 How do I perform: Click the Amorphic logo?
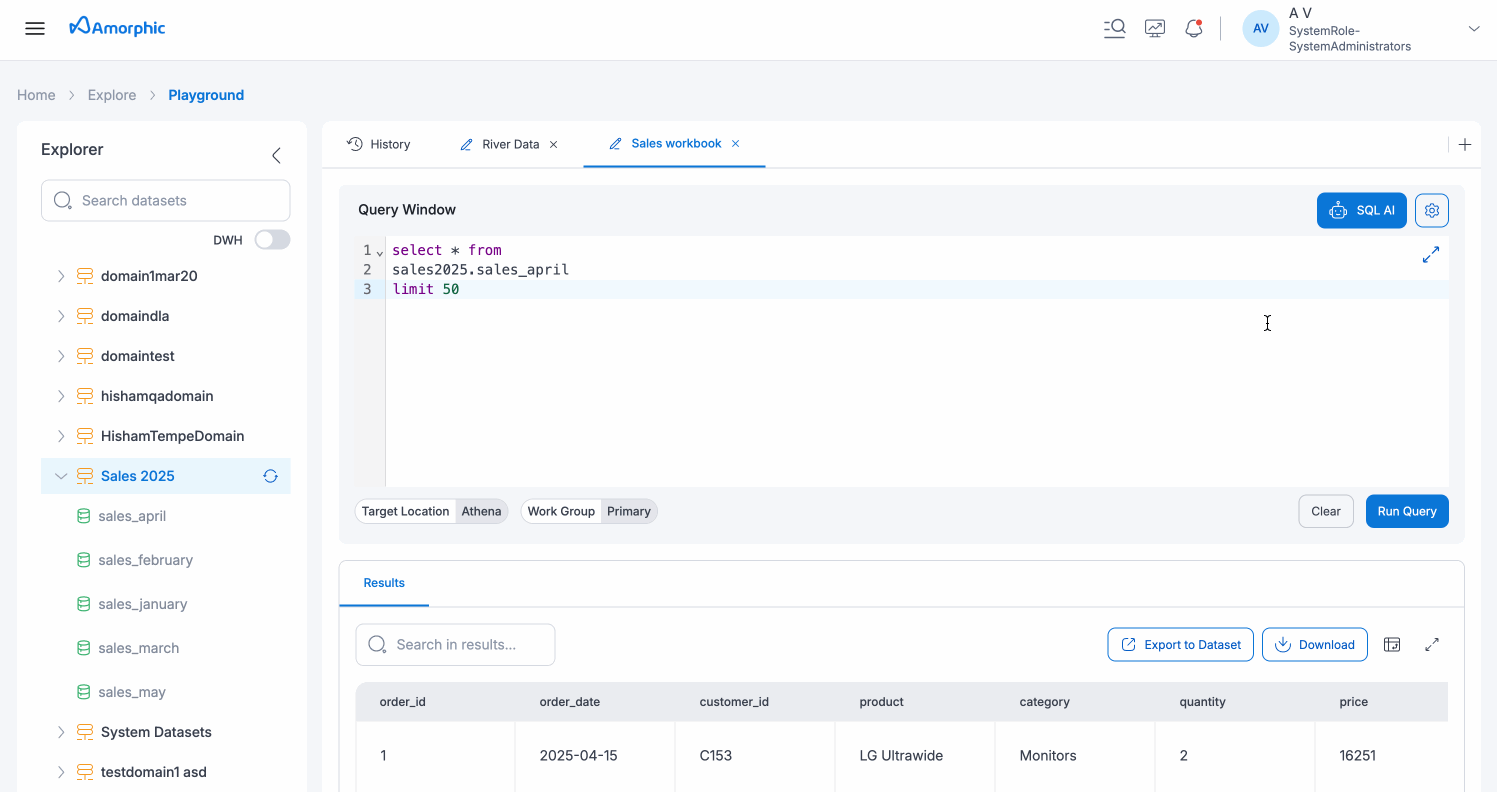tap(117, 27)
